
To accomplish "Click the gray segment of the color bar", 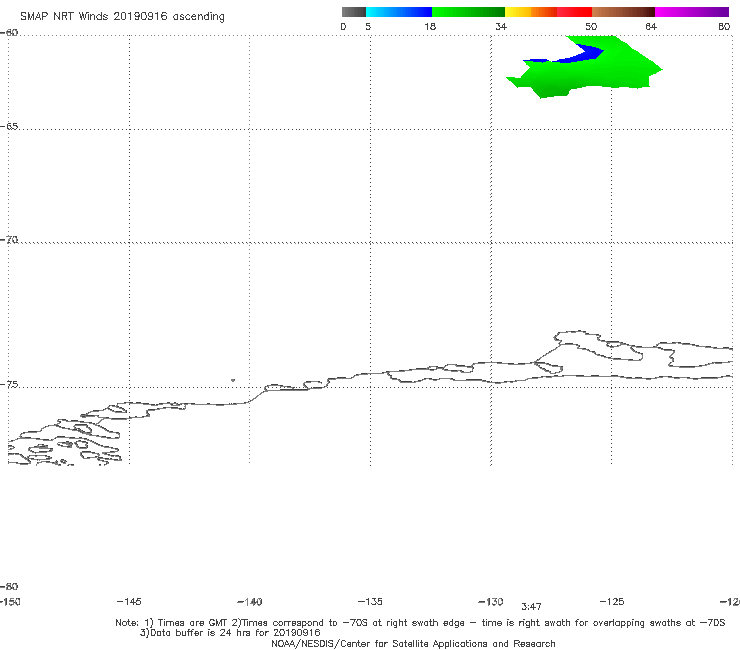I will point(353,12).
